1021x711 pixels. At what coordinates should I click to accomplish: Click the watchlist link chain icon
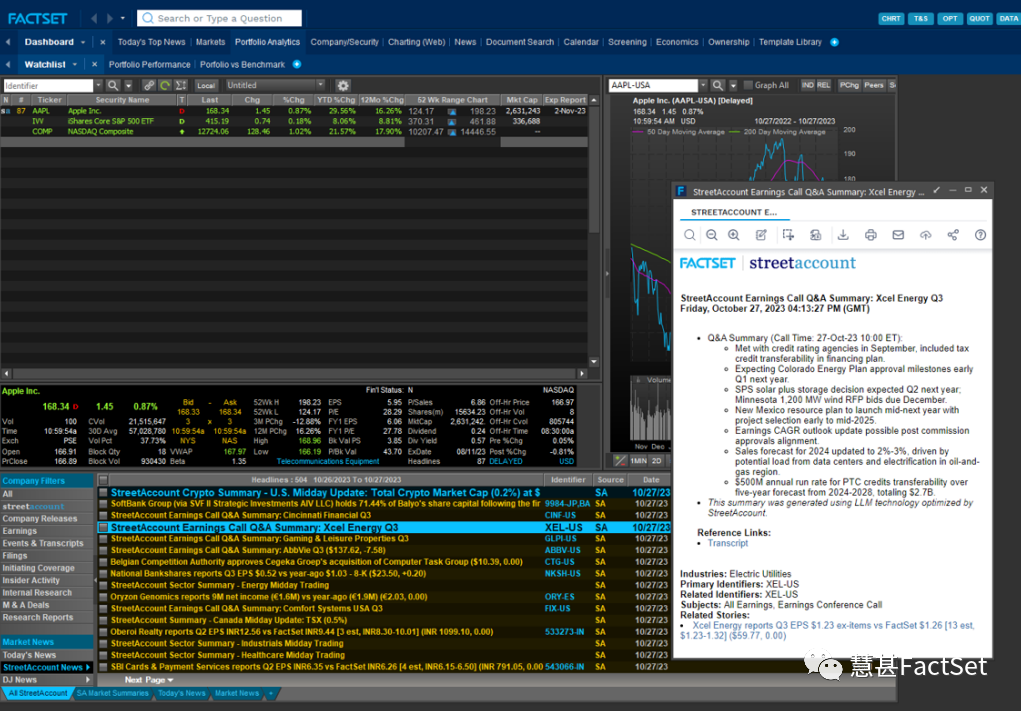click(x=149, y=85)
